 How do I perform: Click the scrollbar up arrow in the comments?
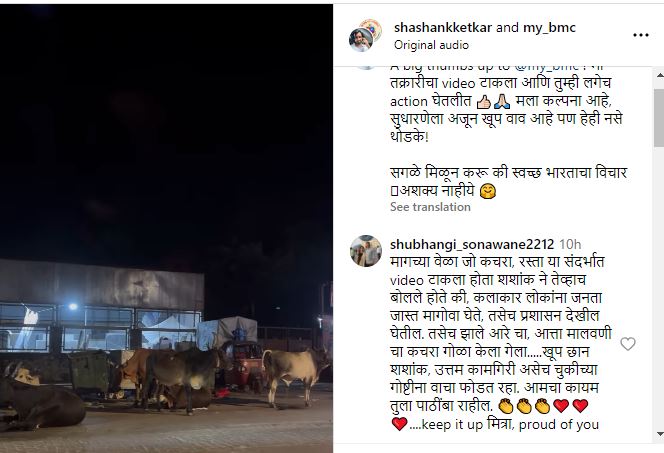(659, 75)
